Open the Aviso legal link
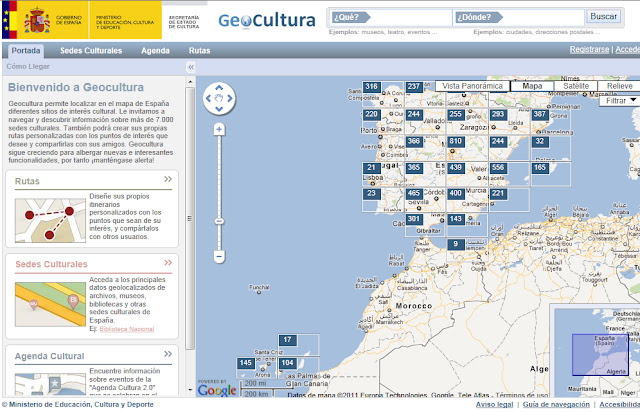This screenshot has height=412, width=640. click(494, 404)
